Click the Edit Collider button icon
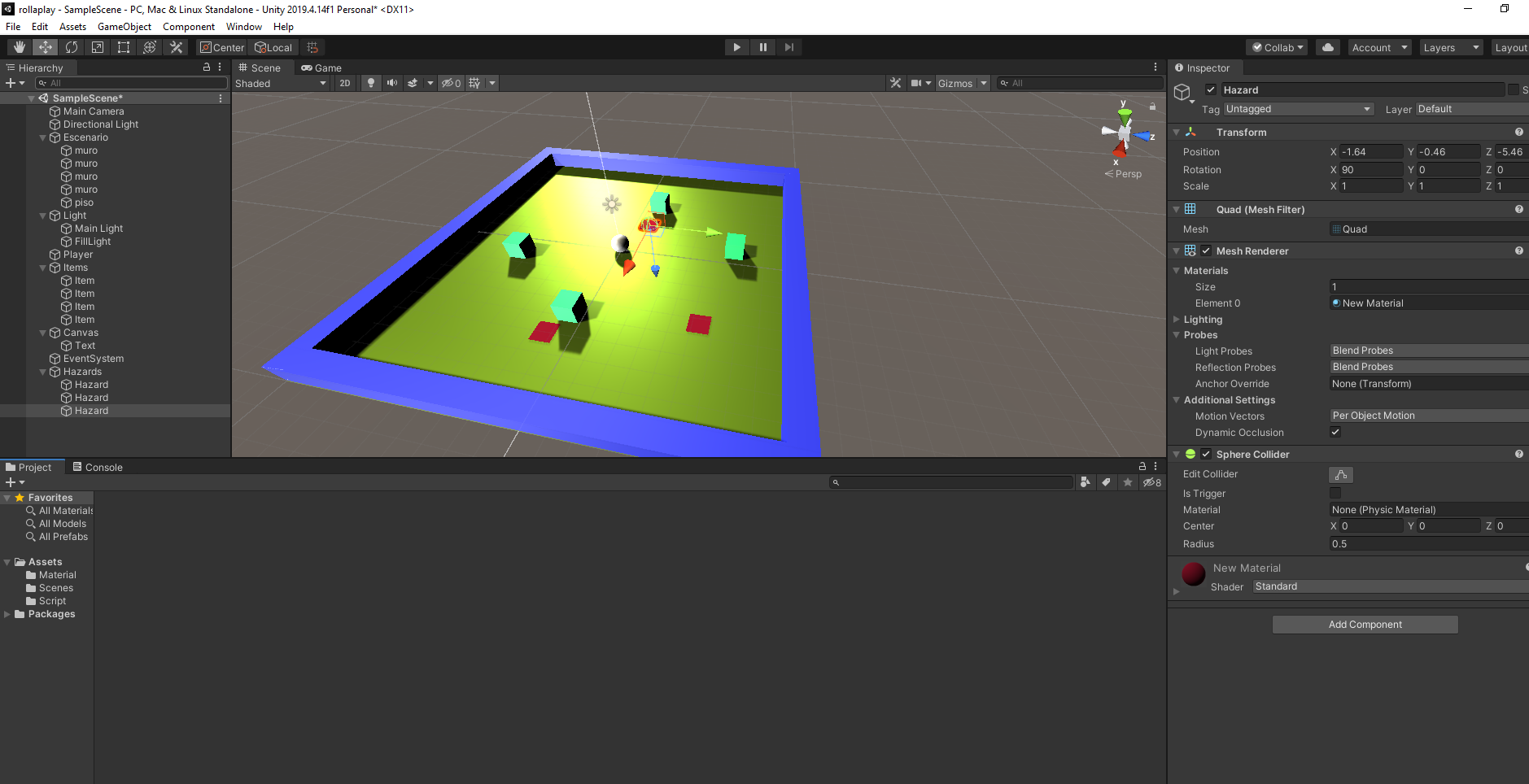This screenshot has width=1529, height=784. [1340, 474]
